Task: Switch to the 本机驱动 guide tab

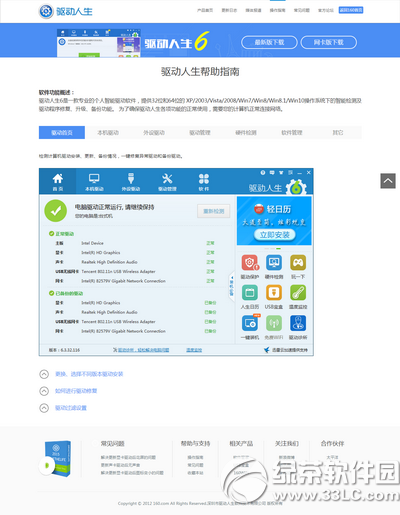Action: click(x=108, y=133)
